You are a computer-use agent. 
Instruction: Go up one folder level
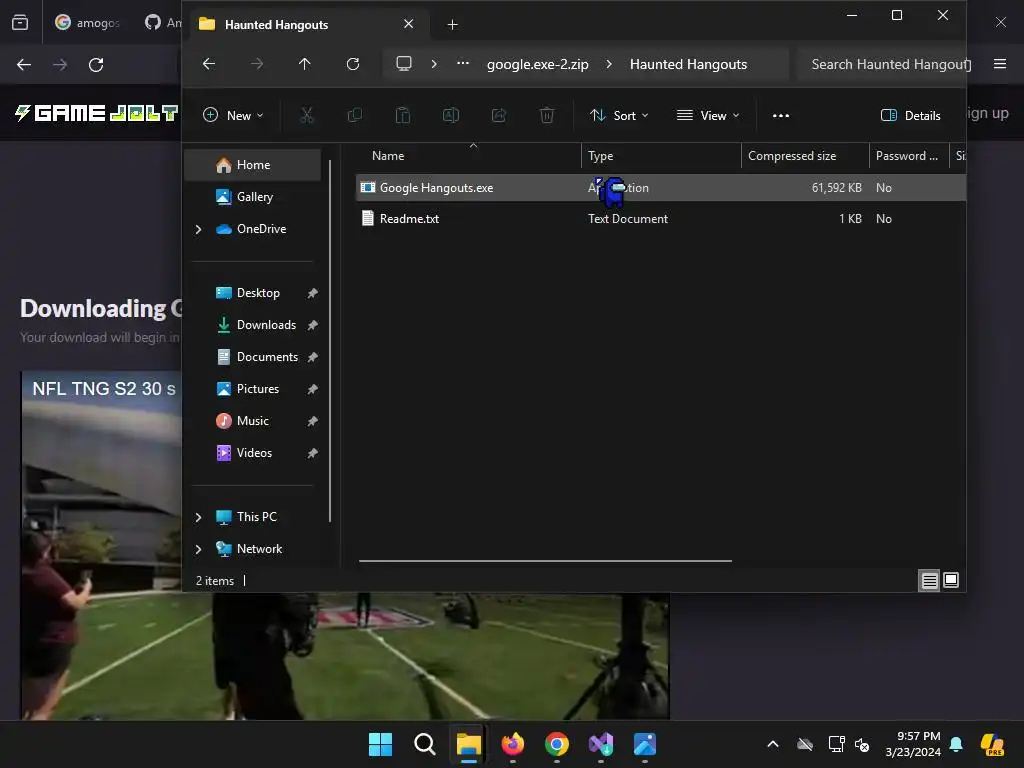pyautogui.click(x=304, y=64)
